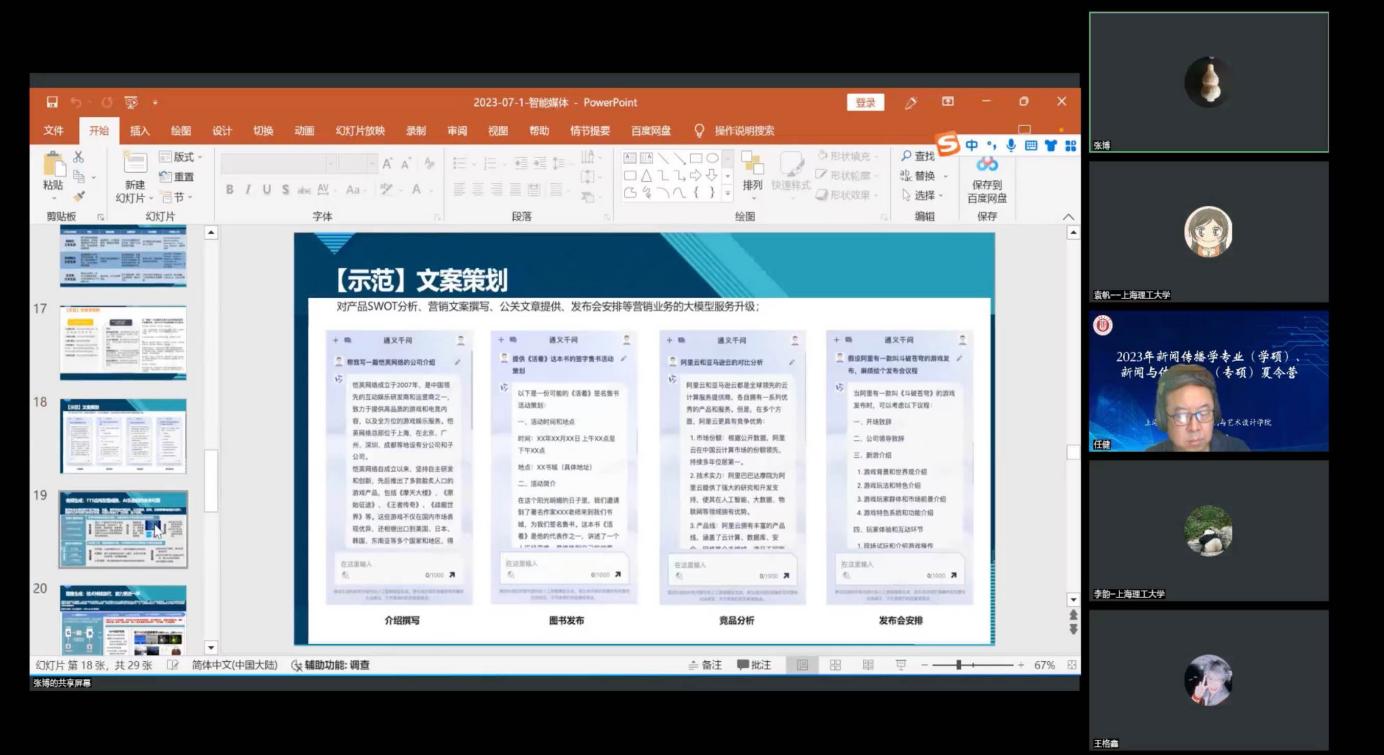This screenshot has height=755, width=1384.
Task: Click the 重置 reset slide button
Action: point(177,177)
